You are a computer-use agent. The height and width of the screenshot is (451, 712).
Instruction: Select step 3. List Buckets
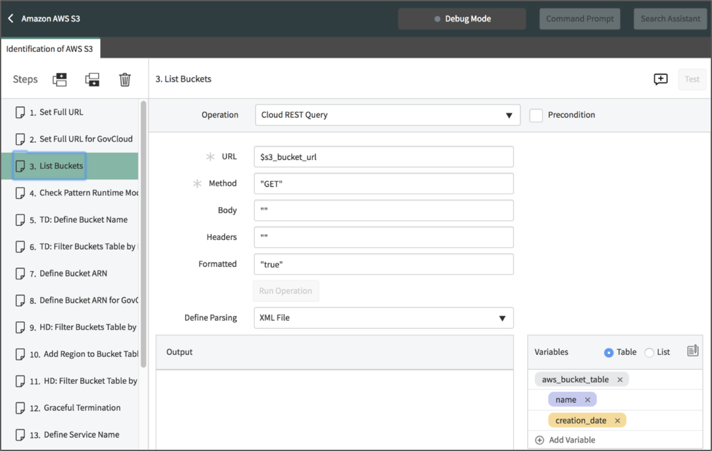[x=70, y=166]
